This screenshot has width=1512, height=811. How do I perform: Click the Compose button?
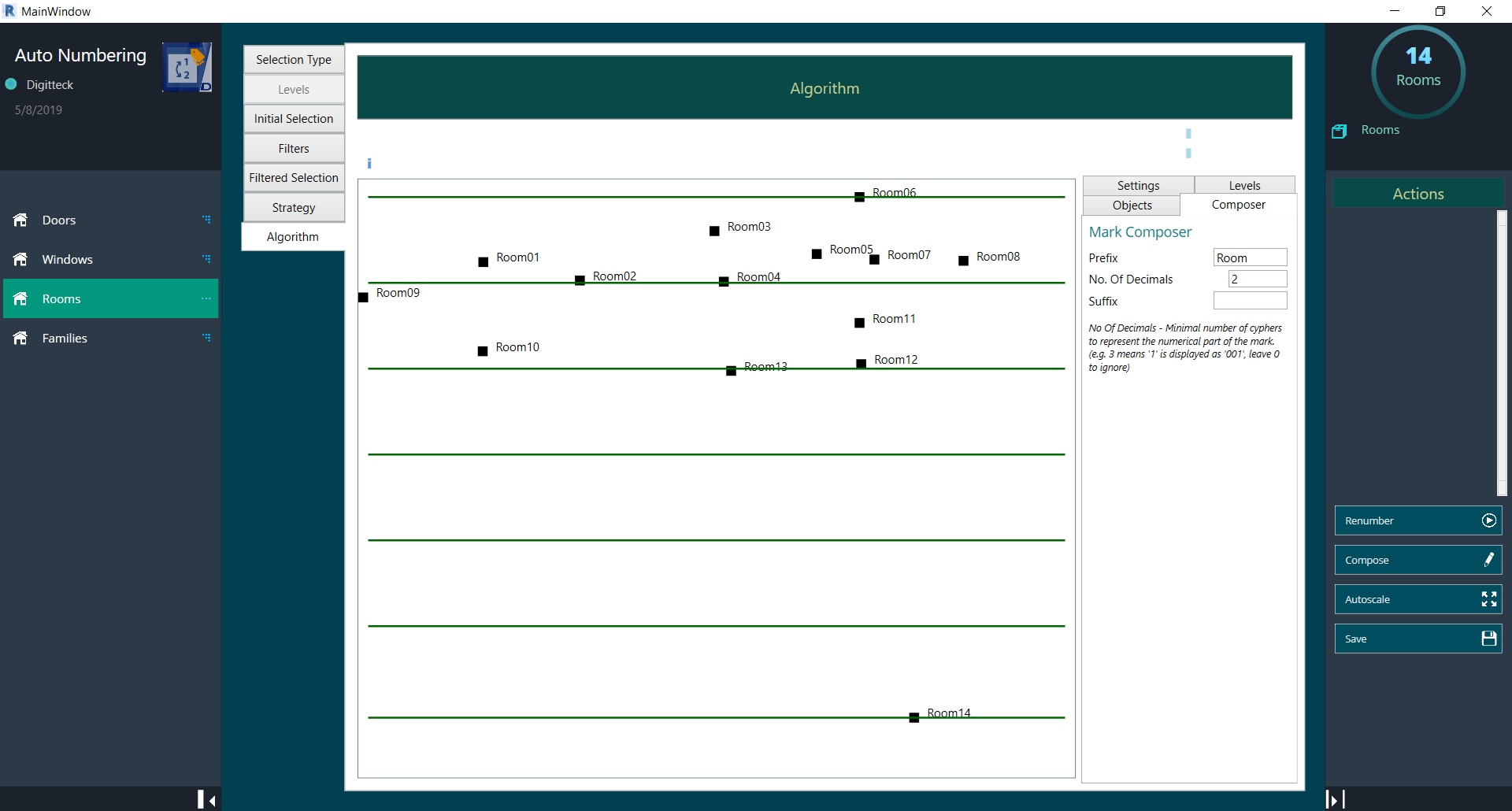click(x=1418, y=560)
